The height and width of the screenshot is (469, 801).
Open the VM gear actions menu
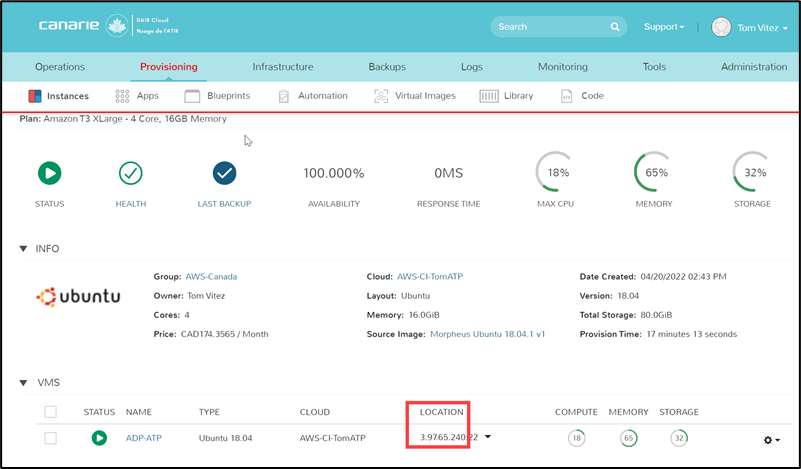[771, 440]
